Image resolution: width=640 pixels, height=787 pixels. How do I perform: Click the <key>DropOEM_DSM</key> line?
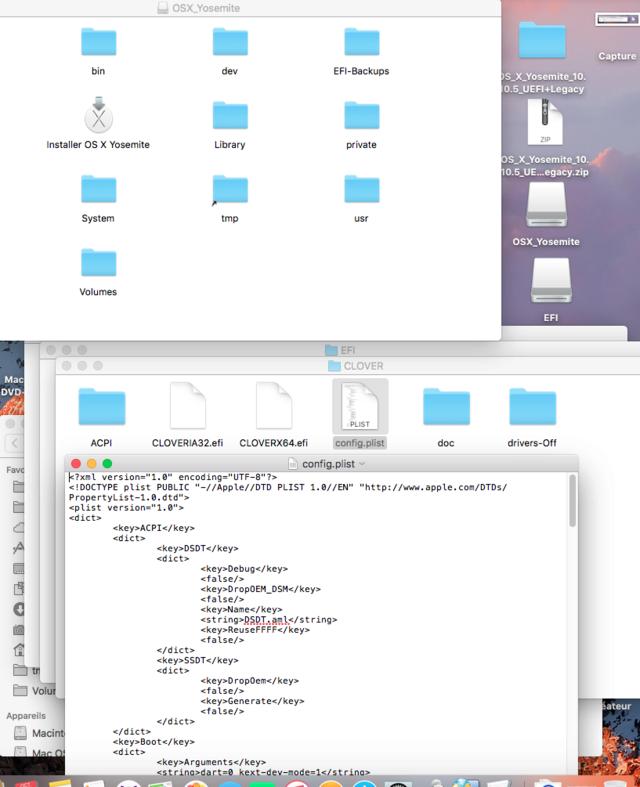coord(261,589)
